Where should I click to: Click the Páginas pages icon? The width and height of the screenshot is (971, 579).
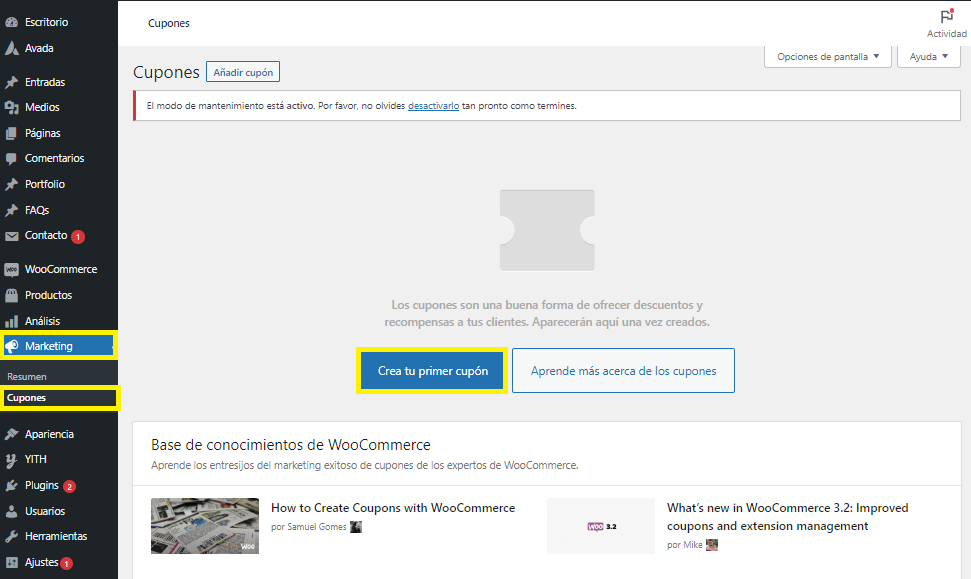12,133
